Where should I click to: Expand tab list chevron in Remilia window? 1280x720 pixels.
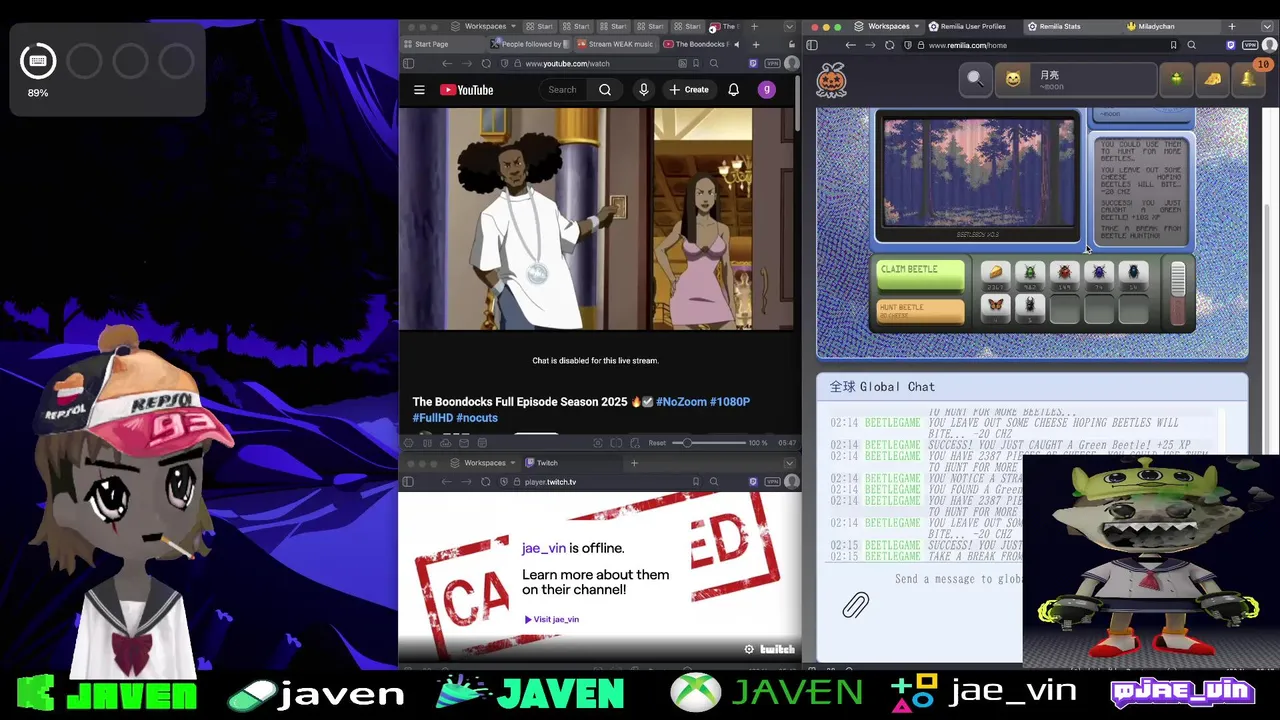(1269, 26)
